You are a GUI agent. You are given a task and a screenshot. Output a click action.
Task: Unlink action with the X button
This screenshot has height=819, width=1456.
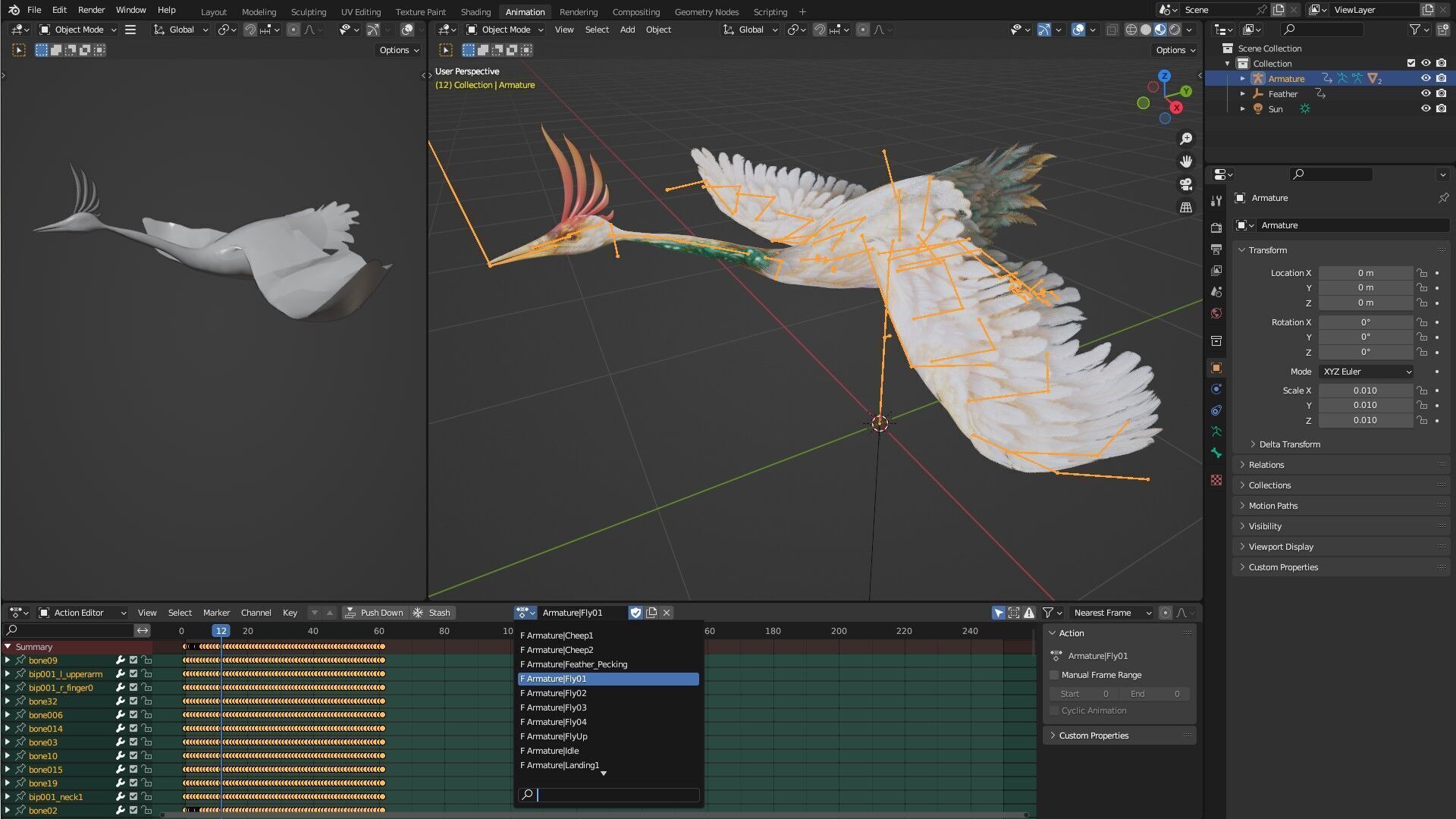[x=667, y=613]
